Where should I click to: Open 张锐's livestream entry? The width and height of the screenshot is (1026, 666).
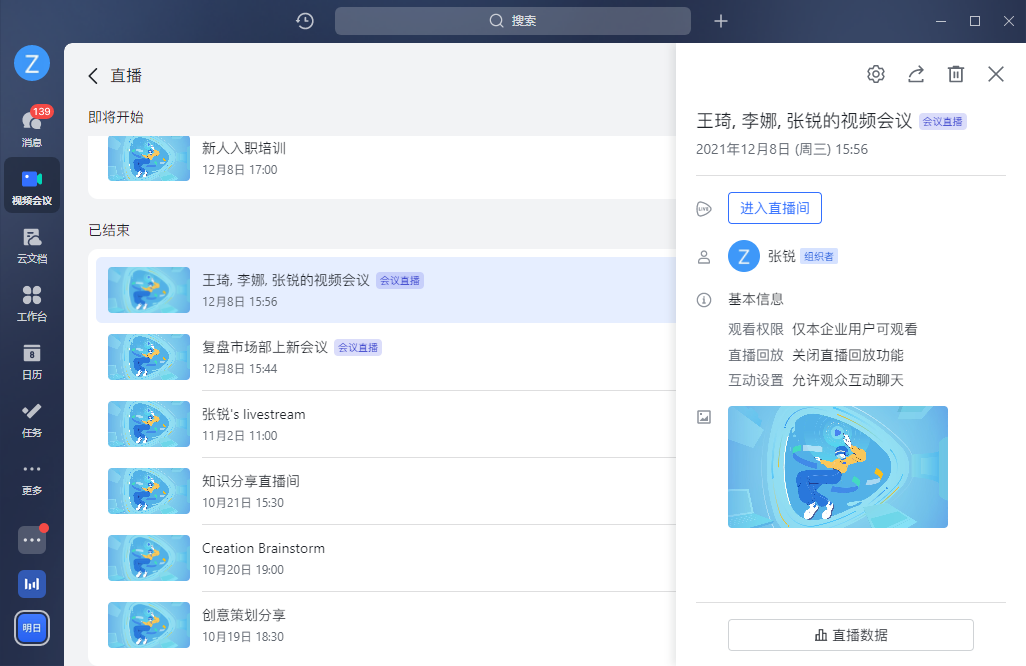[386, 424]
